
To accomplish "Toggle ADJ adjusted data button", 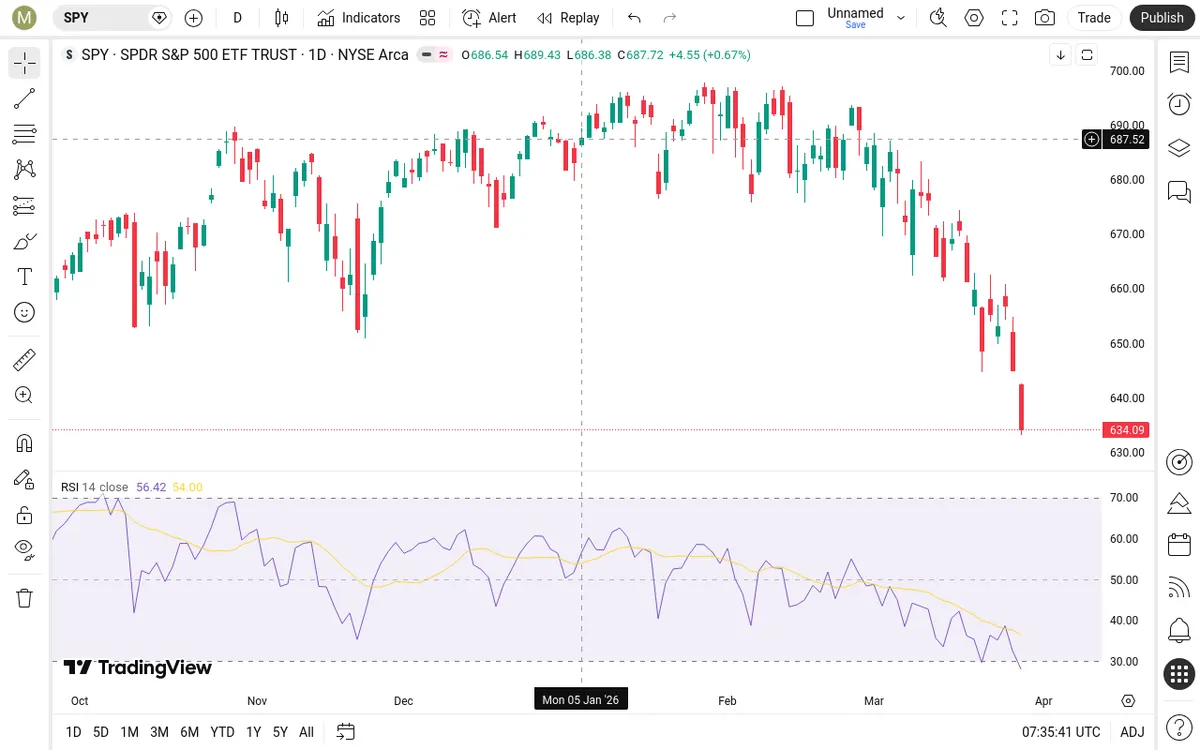I will coord(1132,732).
